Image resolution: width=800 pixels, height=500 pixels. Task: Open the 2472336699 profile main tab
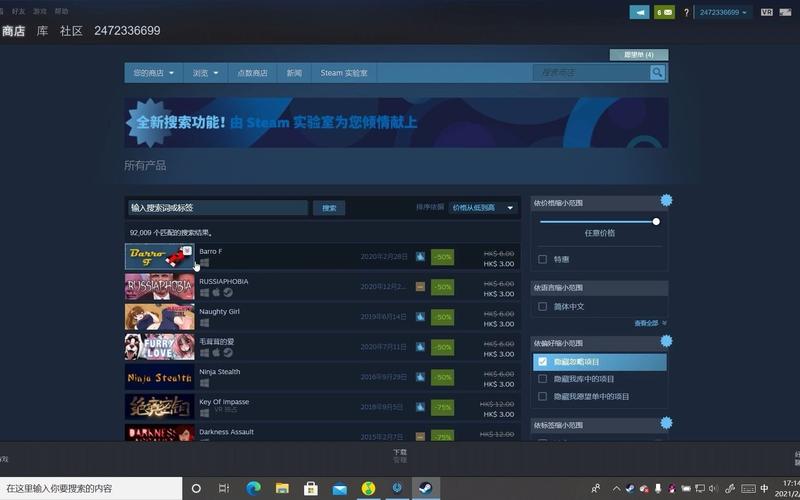(127, 31)
